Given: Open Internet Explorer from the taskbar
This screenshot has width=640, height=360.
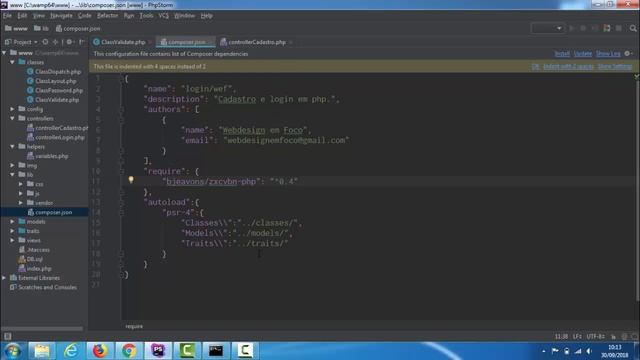Looking at the screenshot, I should click(71, 351).
